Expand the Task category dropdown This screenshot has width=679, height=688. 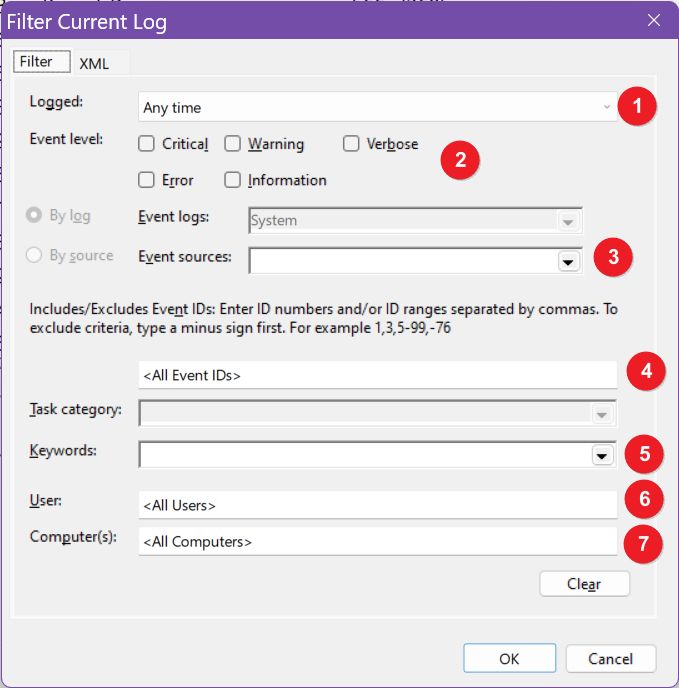[x=602, y=414]
